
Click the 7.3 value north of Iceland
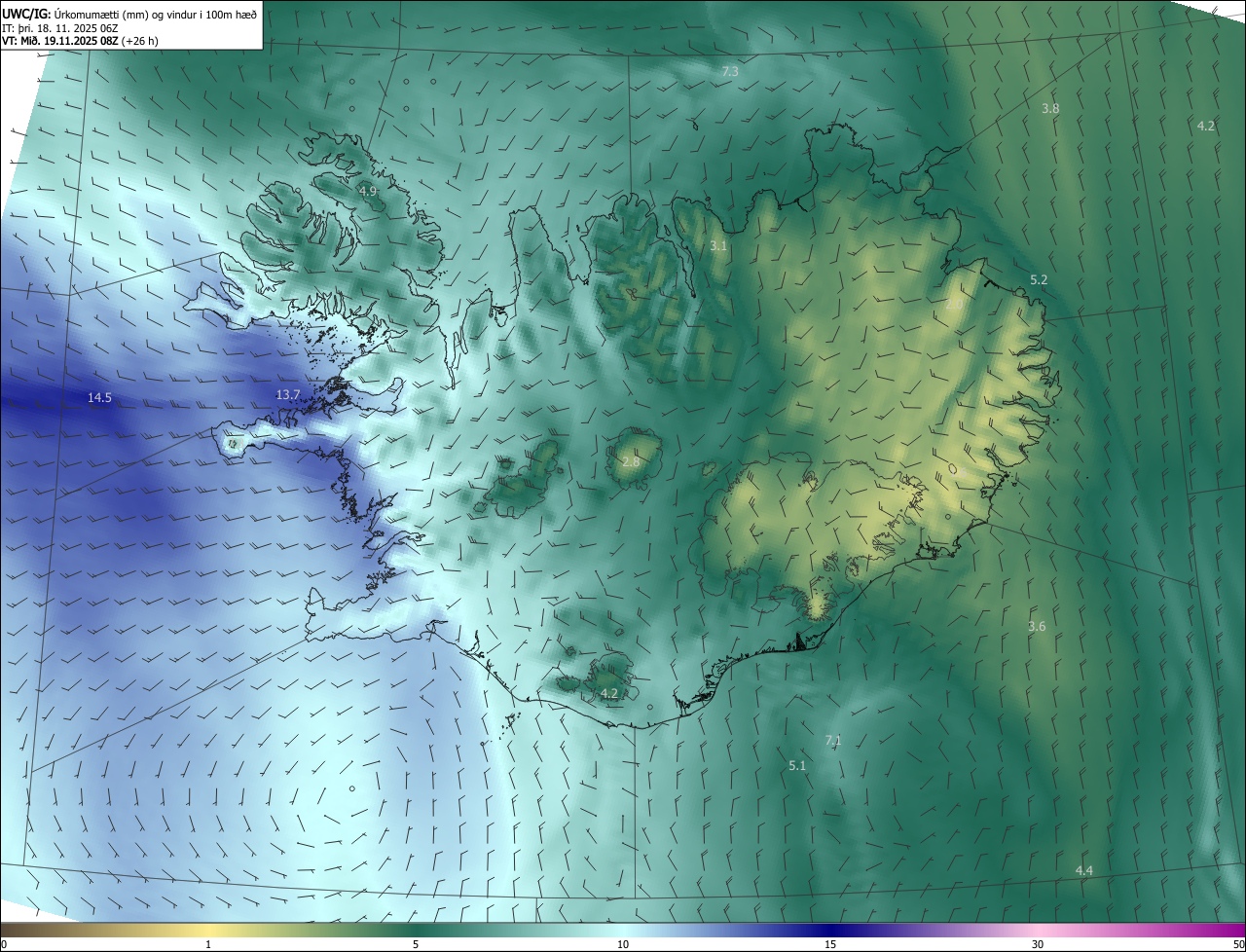730,72
